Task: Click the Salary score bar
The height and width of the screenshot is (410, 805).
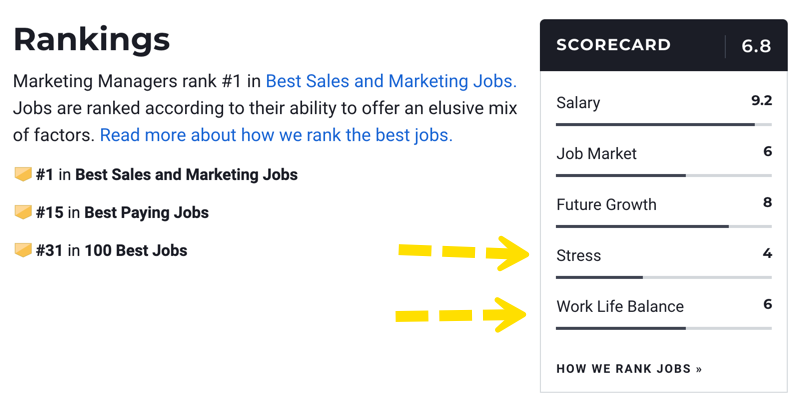Action: coord(664,124)
